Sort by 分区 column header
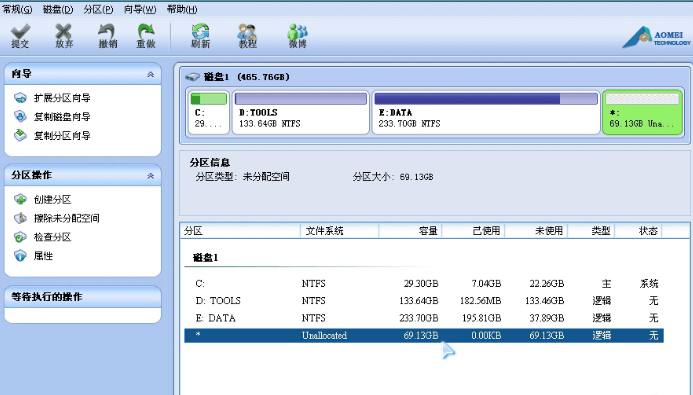 [240, 231]
